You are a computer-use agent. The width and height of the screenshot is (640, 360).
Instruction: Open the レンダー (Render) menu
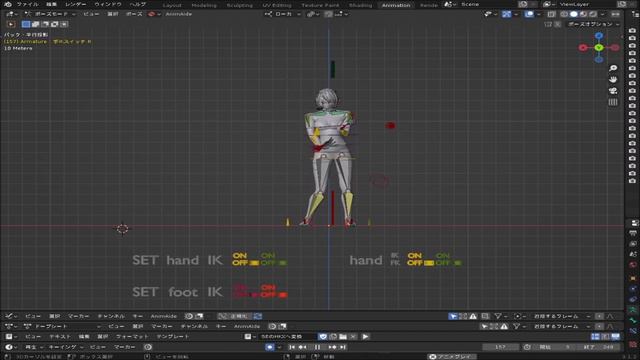pyautogui.click(x=76, y=4)
